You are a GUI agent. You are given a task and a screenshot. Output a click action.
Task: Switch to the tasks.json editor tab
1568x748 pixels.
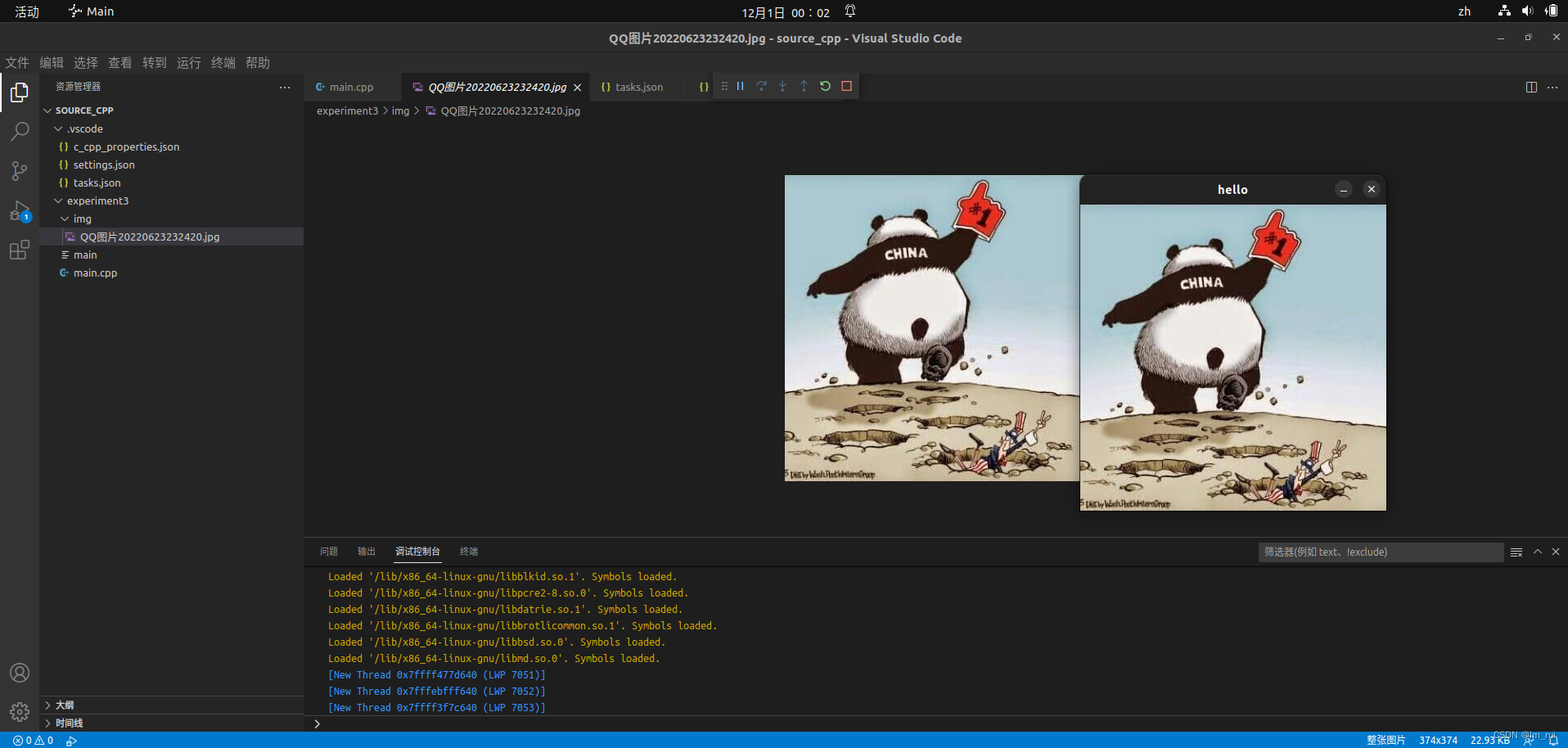(638, 87)
